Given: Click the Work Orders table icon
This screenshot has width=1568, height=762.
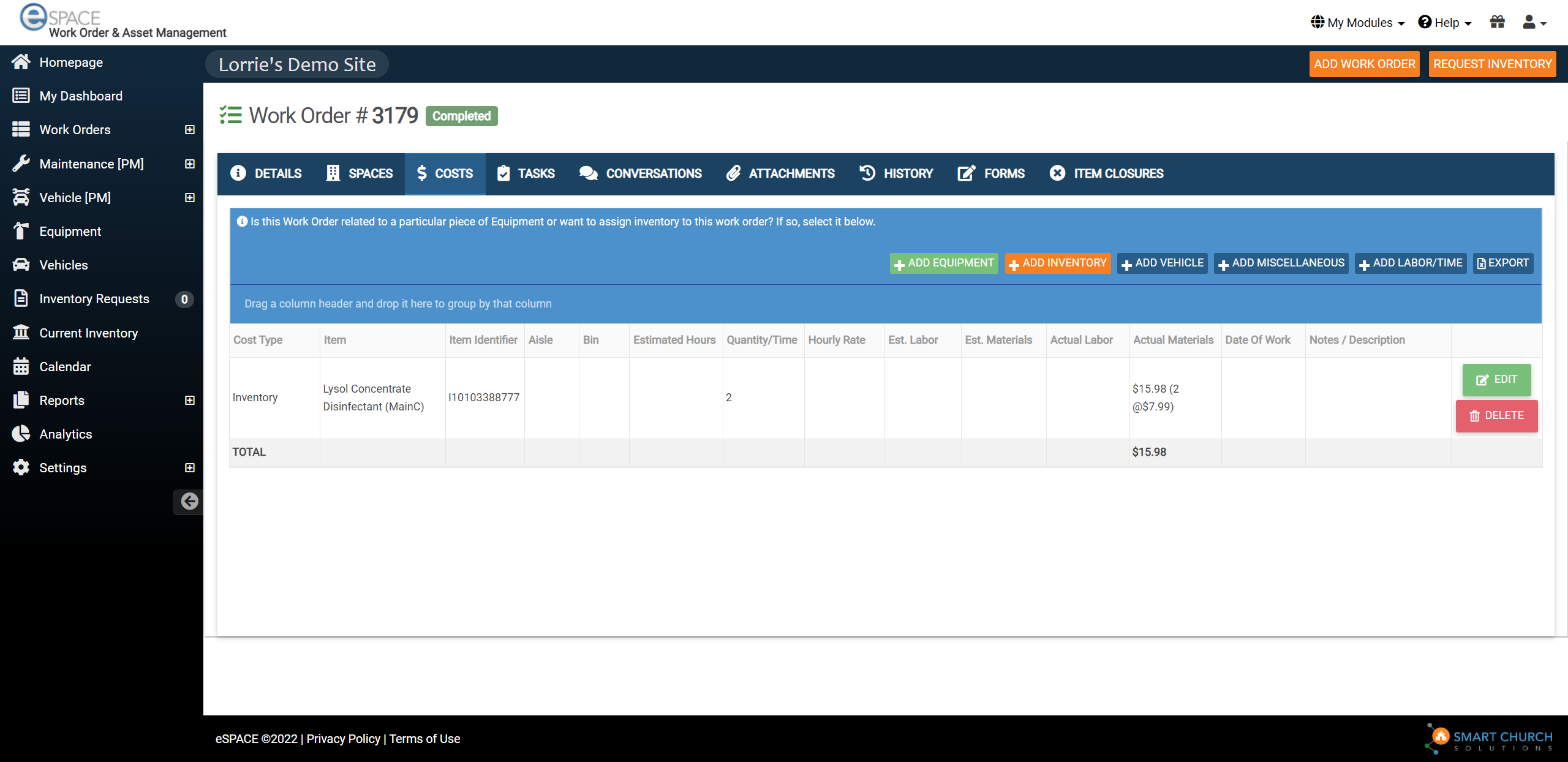Looking at the screenshot, I should (21, 129).
